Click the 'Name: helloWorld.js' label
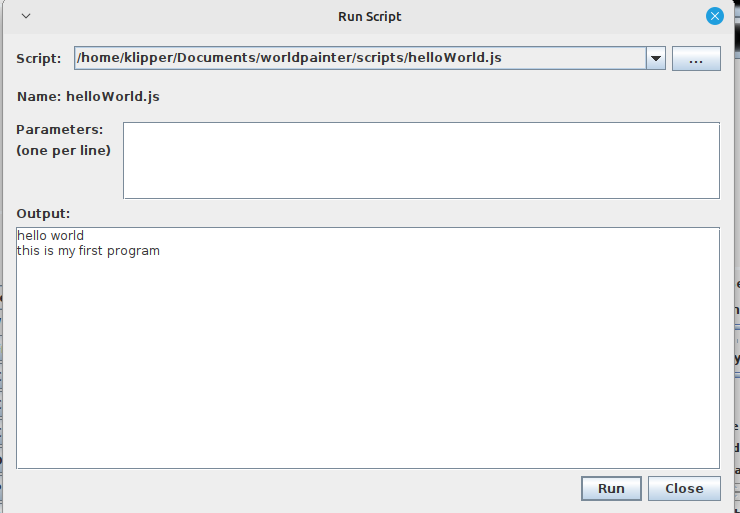This screenshot has height=513, width=740. (88, 97)
